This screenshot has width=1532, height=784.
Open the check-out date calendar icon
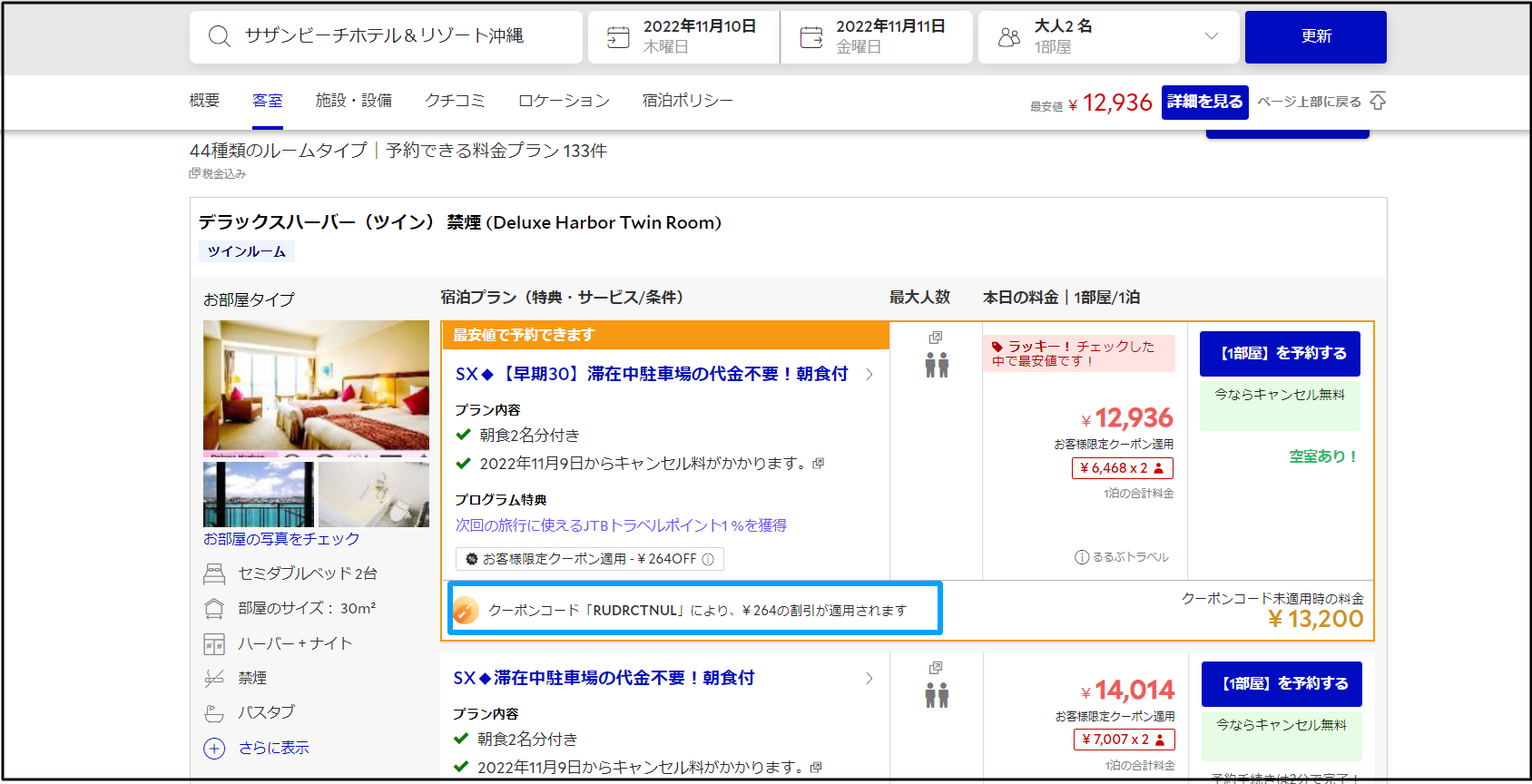810,37
